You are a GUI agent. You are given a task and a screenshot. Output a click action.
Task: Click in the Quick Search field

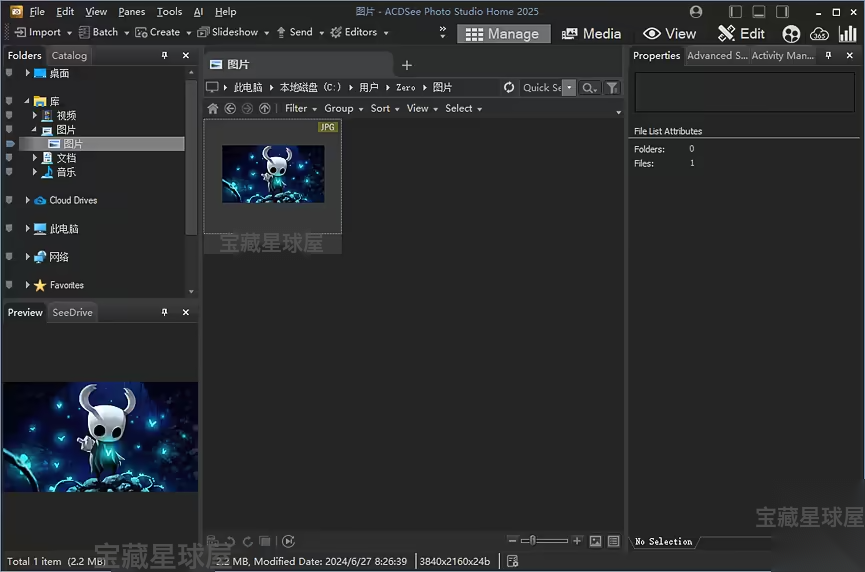point(541,88)
